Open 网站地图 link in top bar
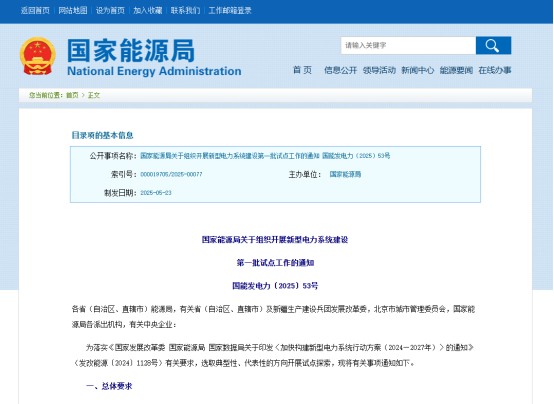The width and height of the screenshot is (554, 404). pos(73,11)
